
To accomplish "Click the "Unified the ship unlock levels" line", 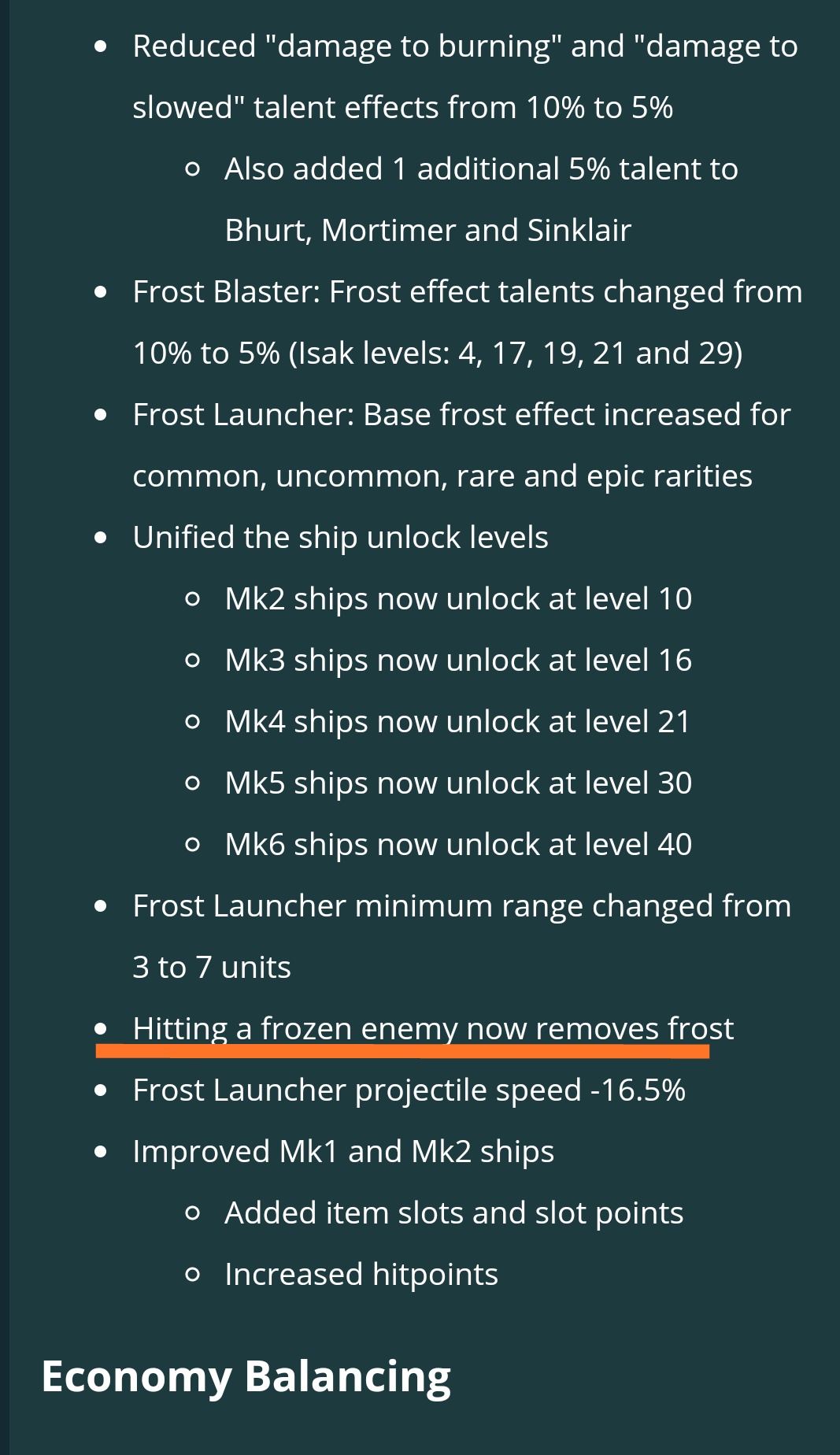I will (340, 538).
